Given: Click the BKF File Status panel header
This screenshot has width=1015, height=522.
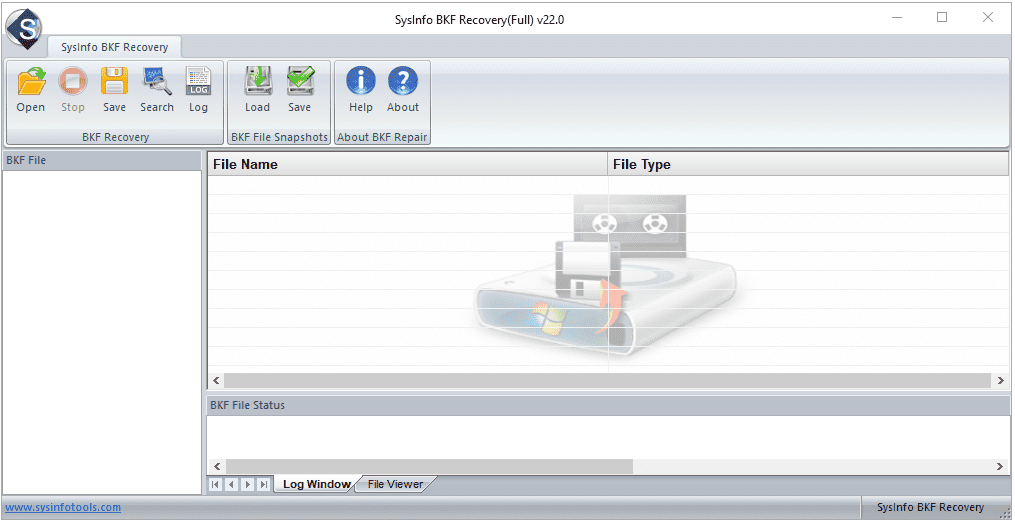Looking at the screenshot, I should coord(608,405).
